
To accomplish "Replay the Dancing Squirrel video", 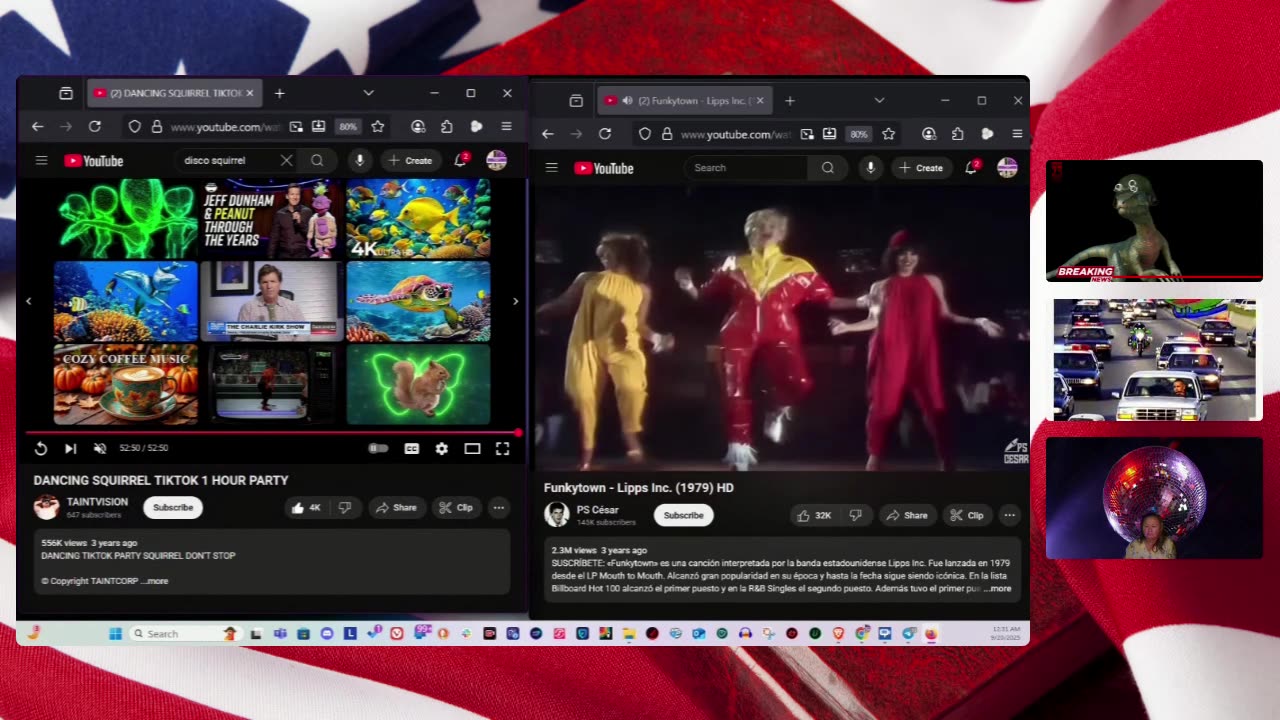I will [41, 449].
